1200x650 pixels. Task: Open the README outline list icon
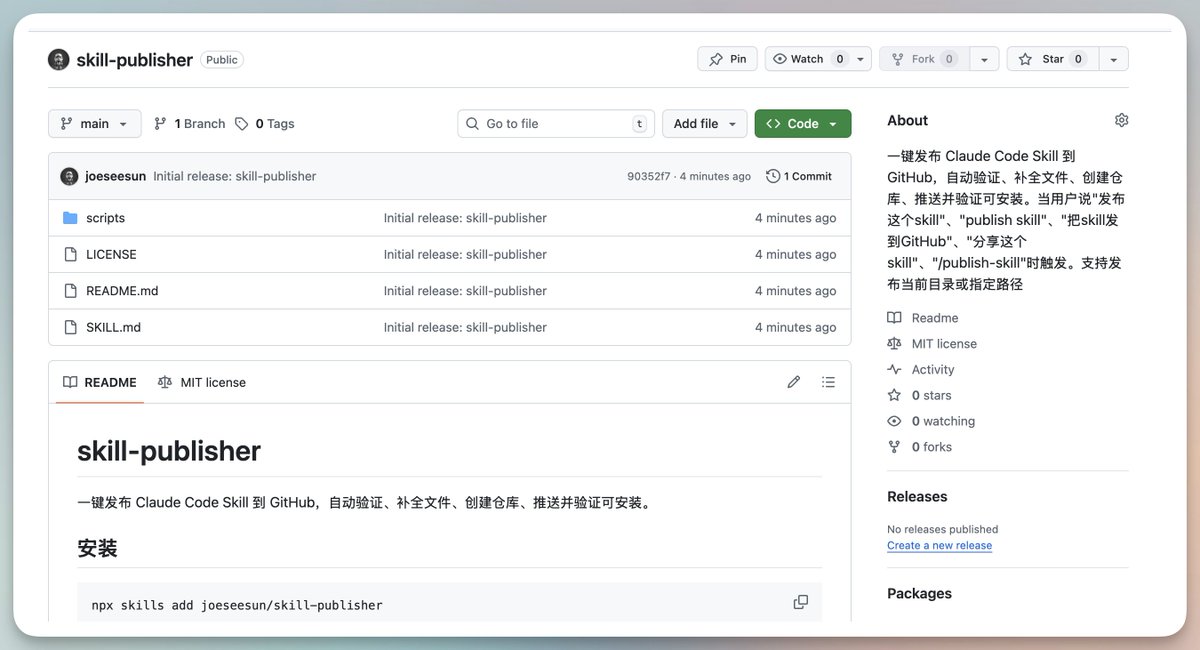tap(828, 382)
